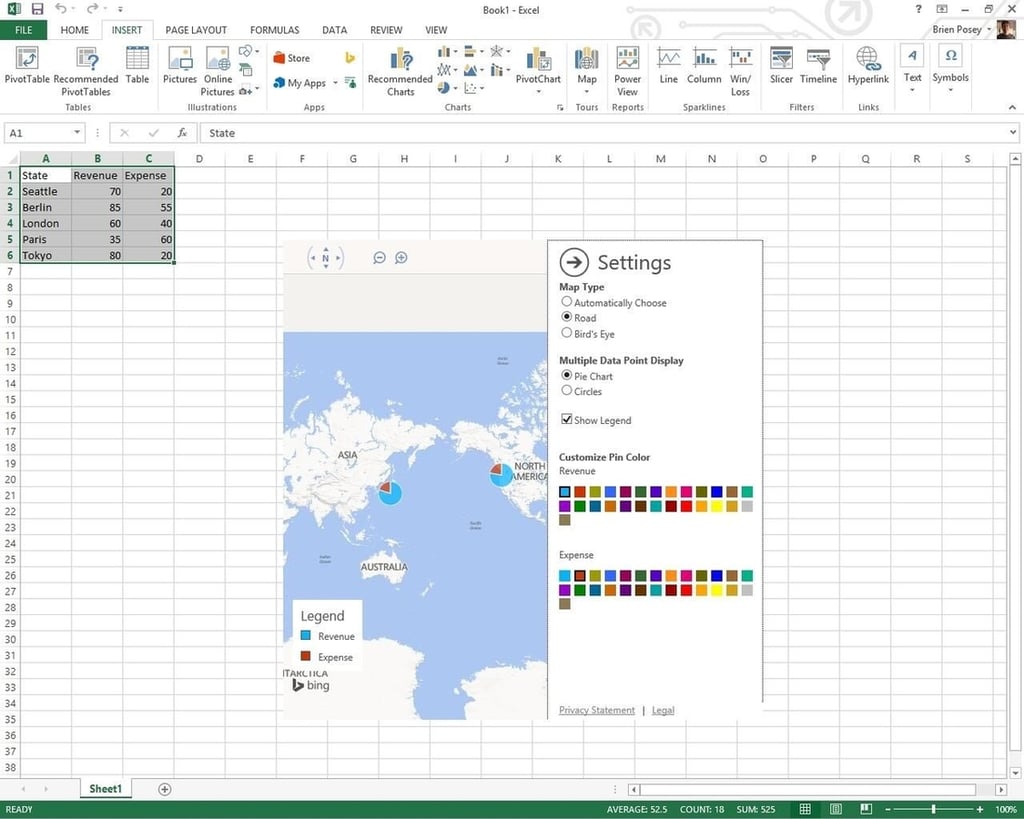Click the Brien Posey account name
Screen dimensions: 1024x819
click(x=957, y=29)
